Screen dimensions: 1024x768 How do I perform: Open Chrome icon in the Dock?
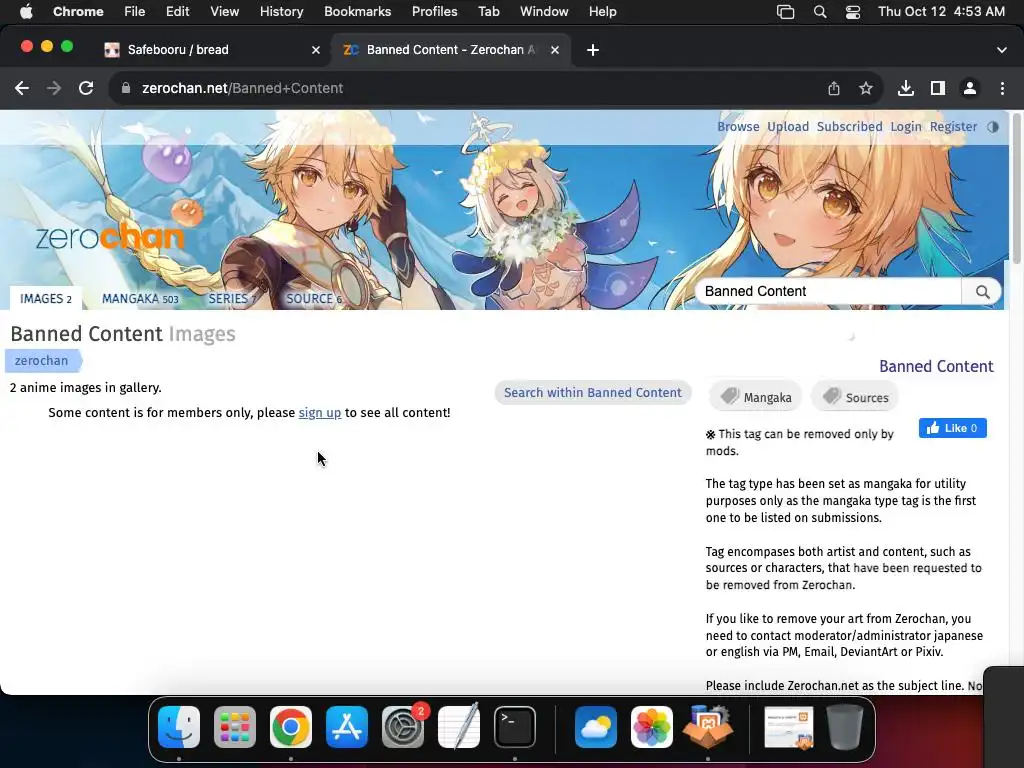(x=291, y=727)
